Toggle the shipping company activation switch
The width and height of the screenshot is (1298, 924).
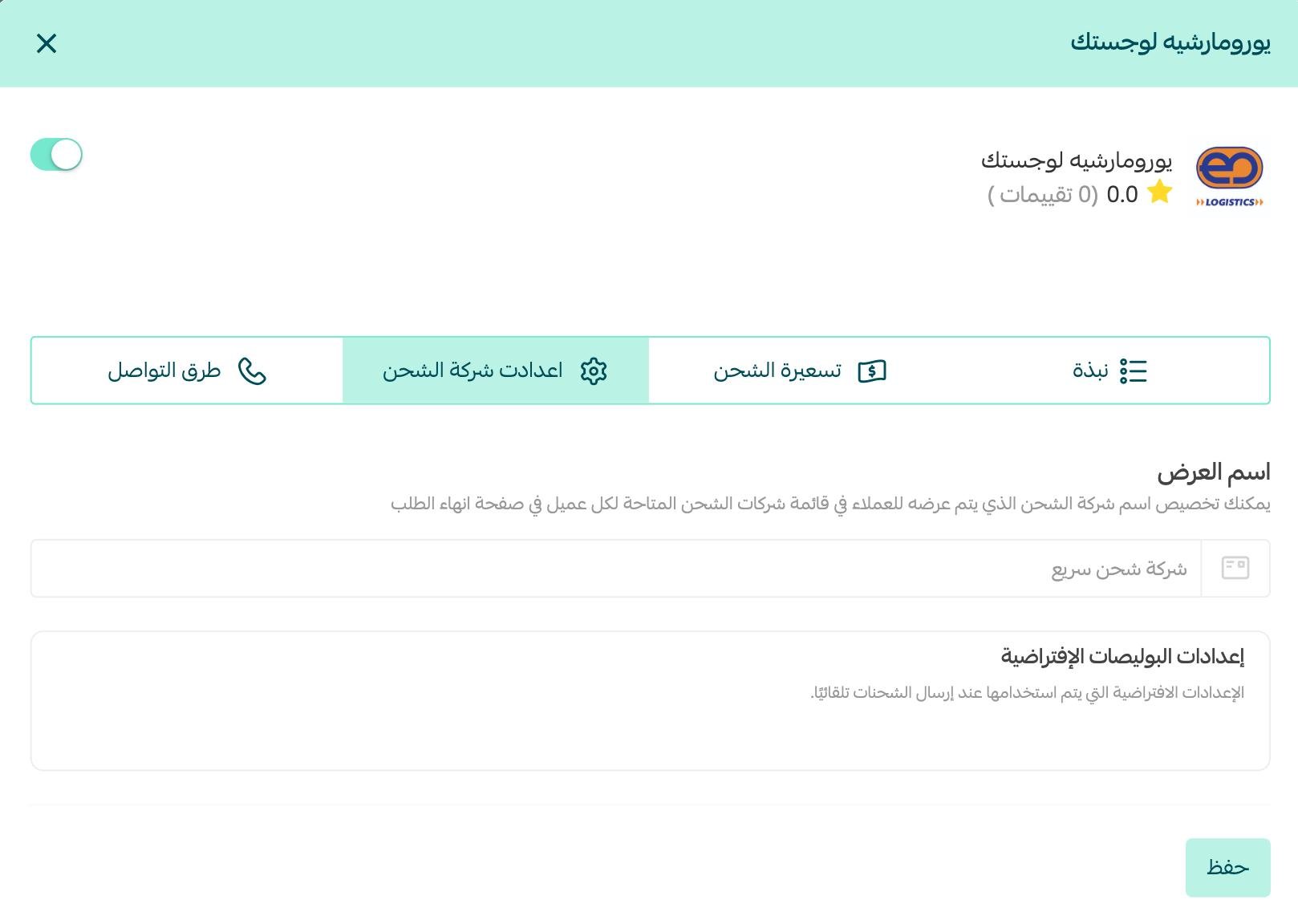click(56, 155)
